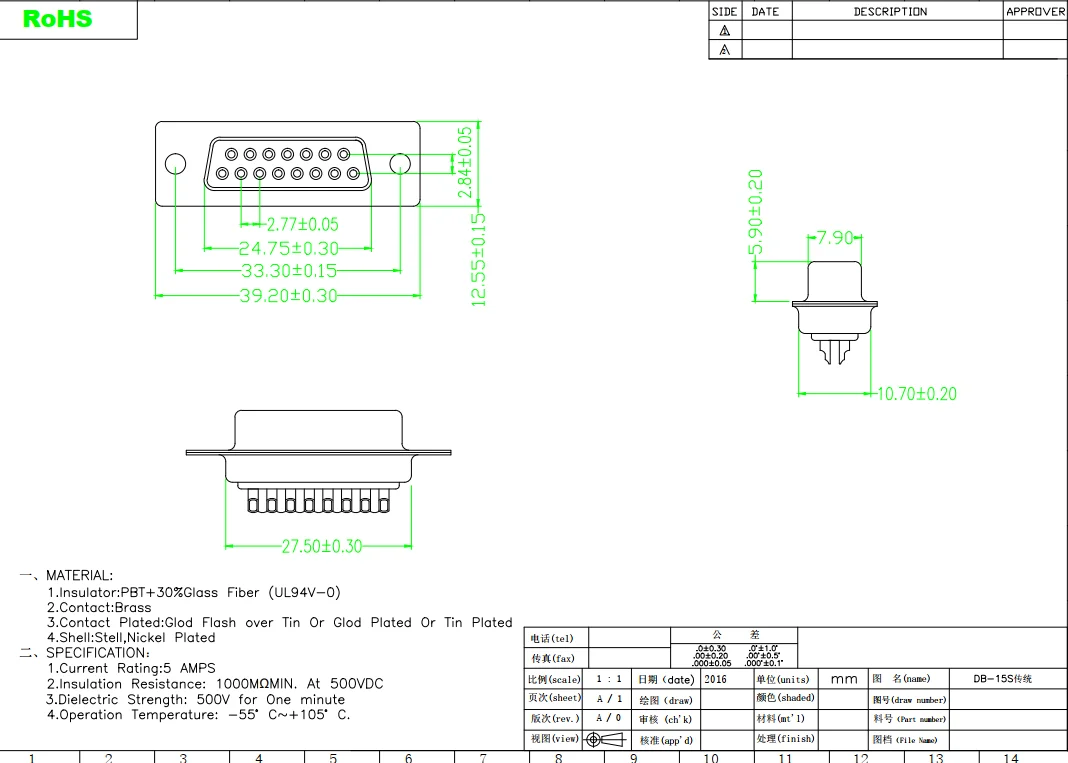This screenshot has height=763, width=1068.
Task: Select the left mounting hole on front view
Action: click(x=175, y=164)
